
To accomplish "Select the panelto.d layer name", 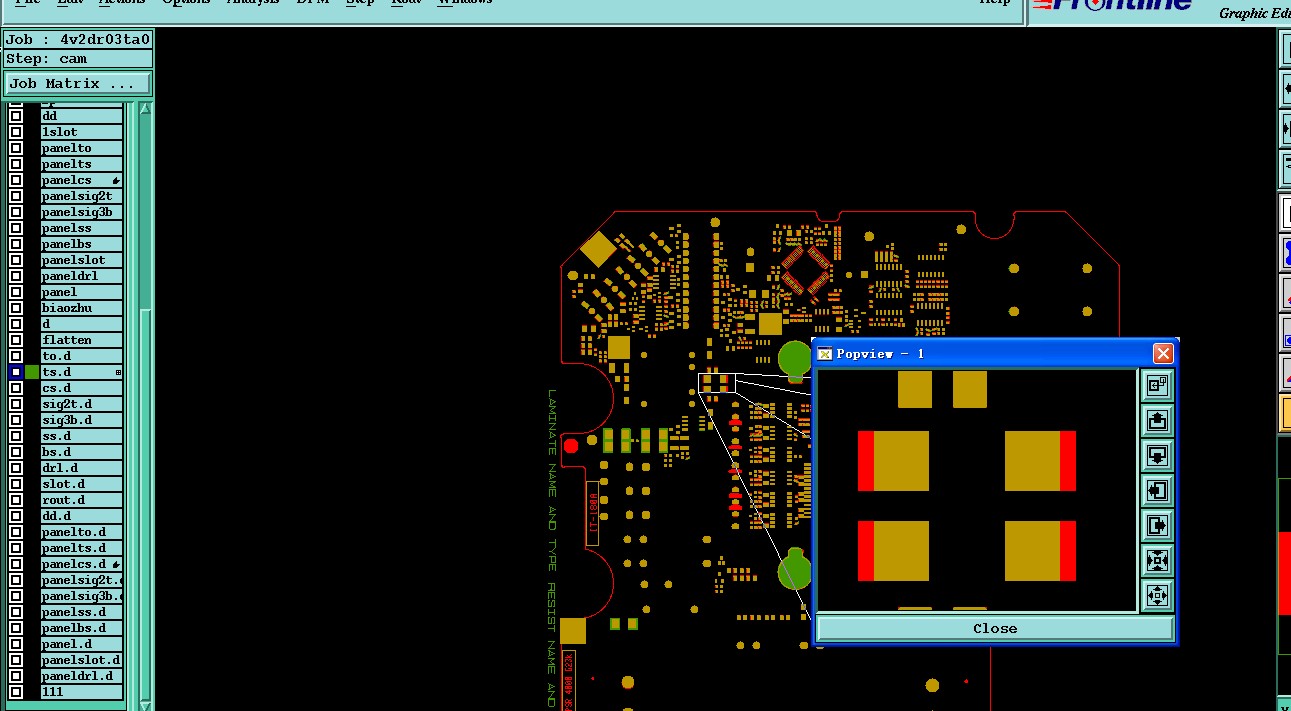I will 82,532.
